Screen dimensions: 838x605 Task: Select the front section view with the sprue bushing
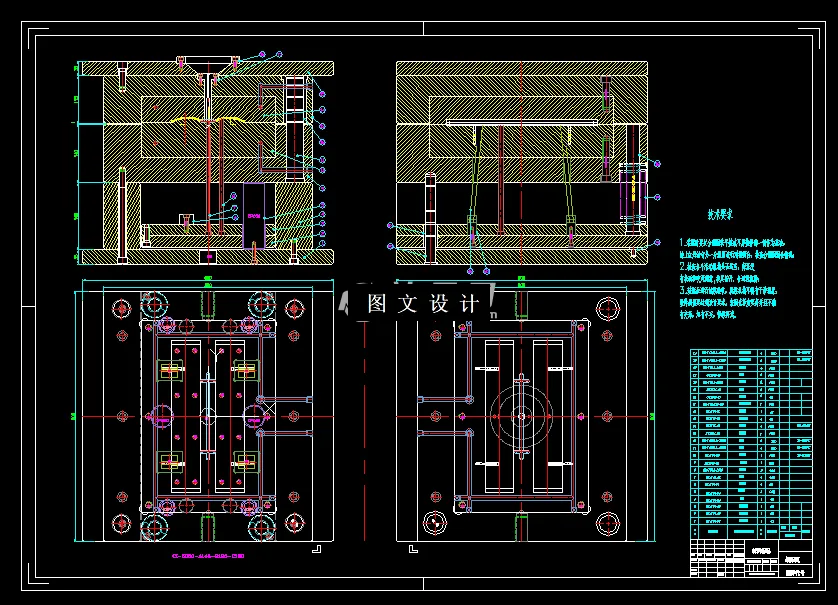click(x=206, y=160)
